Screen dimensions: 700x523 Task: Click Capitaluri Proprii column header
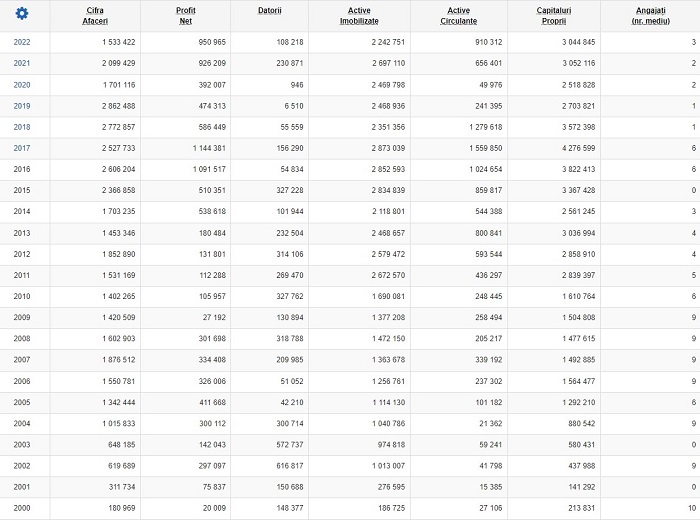pos(554,16)
